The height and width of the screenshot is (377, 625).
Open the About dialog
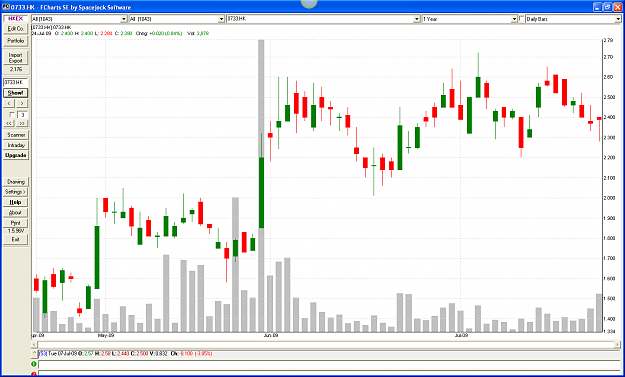[x=16, y=213]
